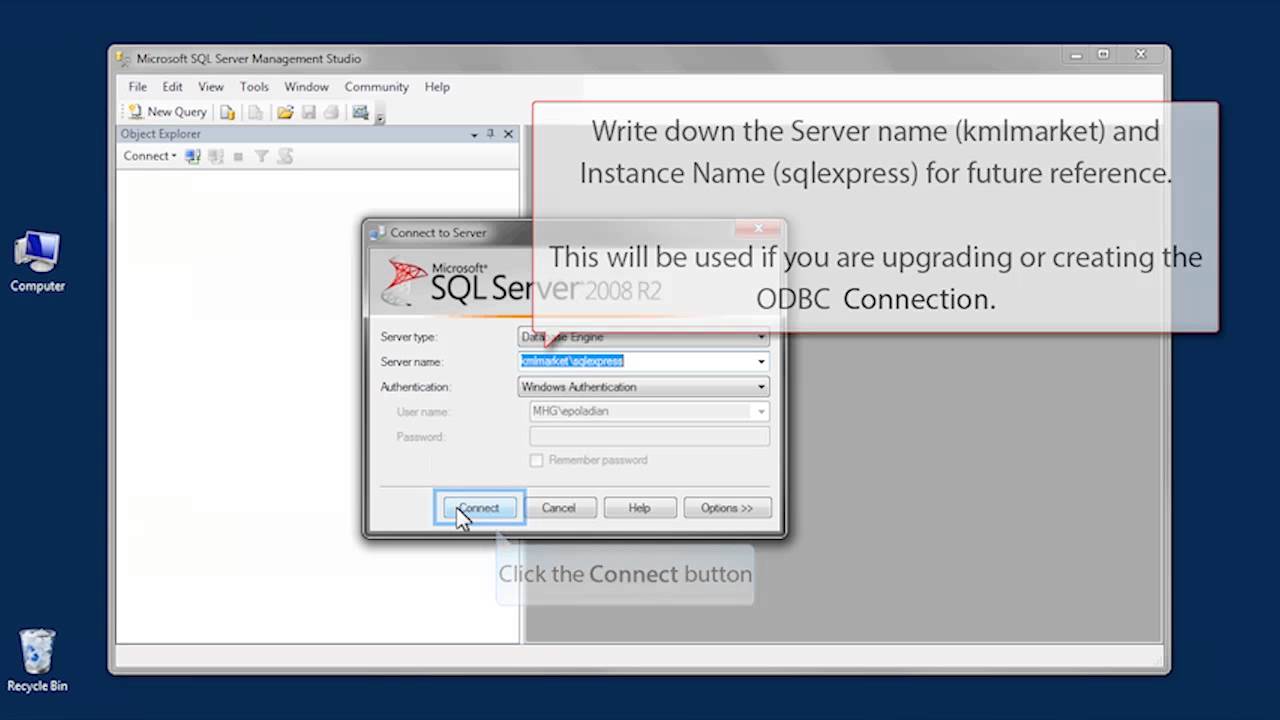Open the Community menu

pyautogui.click(x=376, y=87)
